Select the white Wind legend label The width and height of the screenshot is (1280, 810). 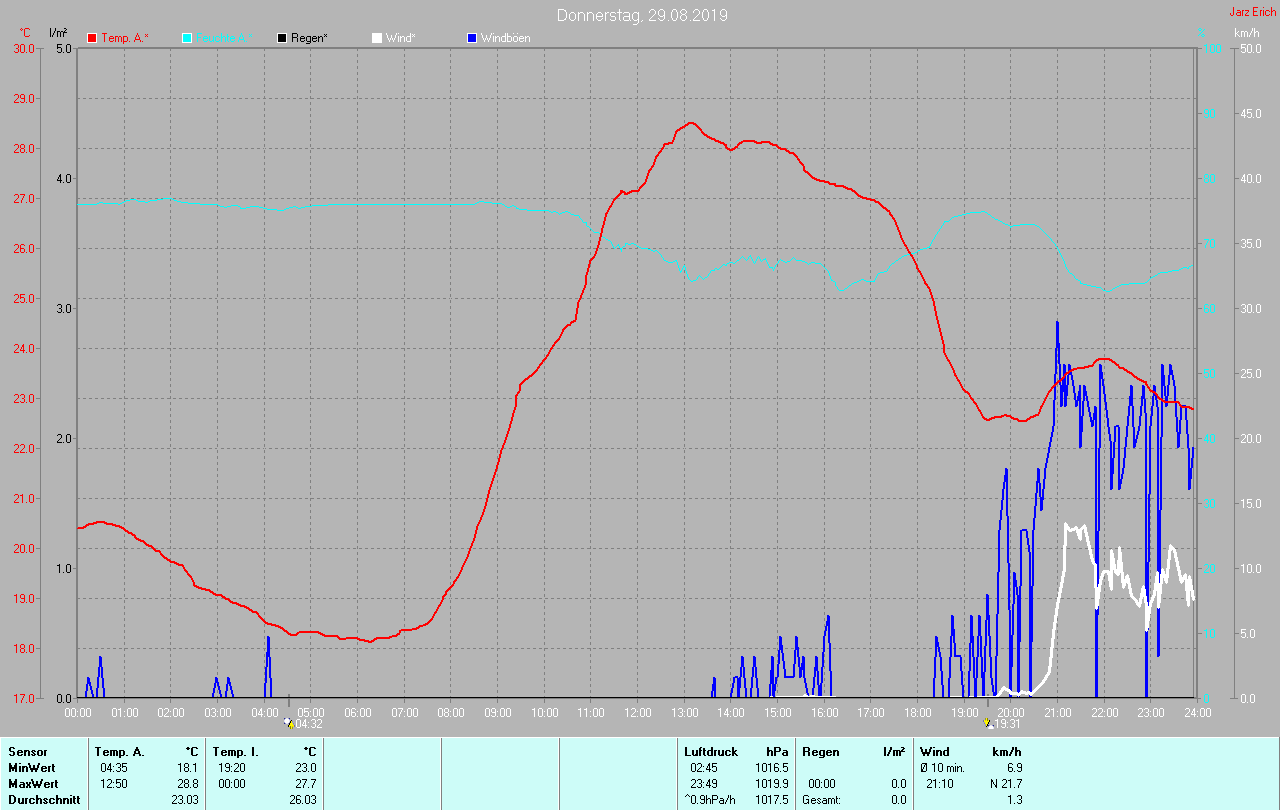point(400,38)
